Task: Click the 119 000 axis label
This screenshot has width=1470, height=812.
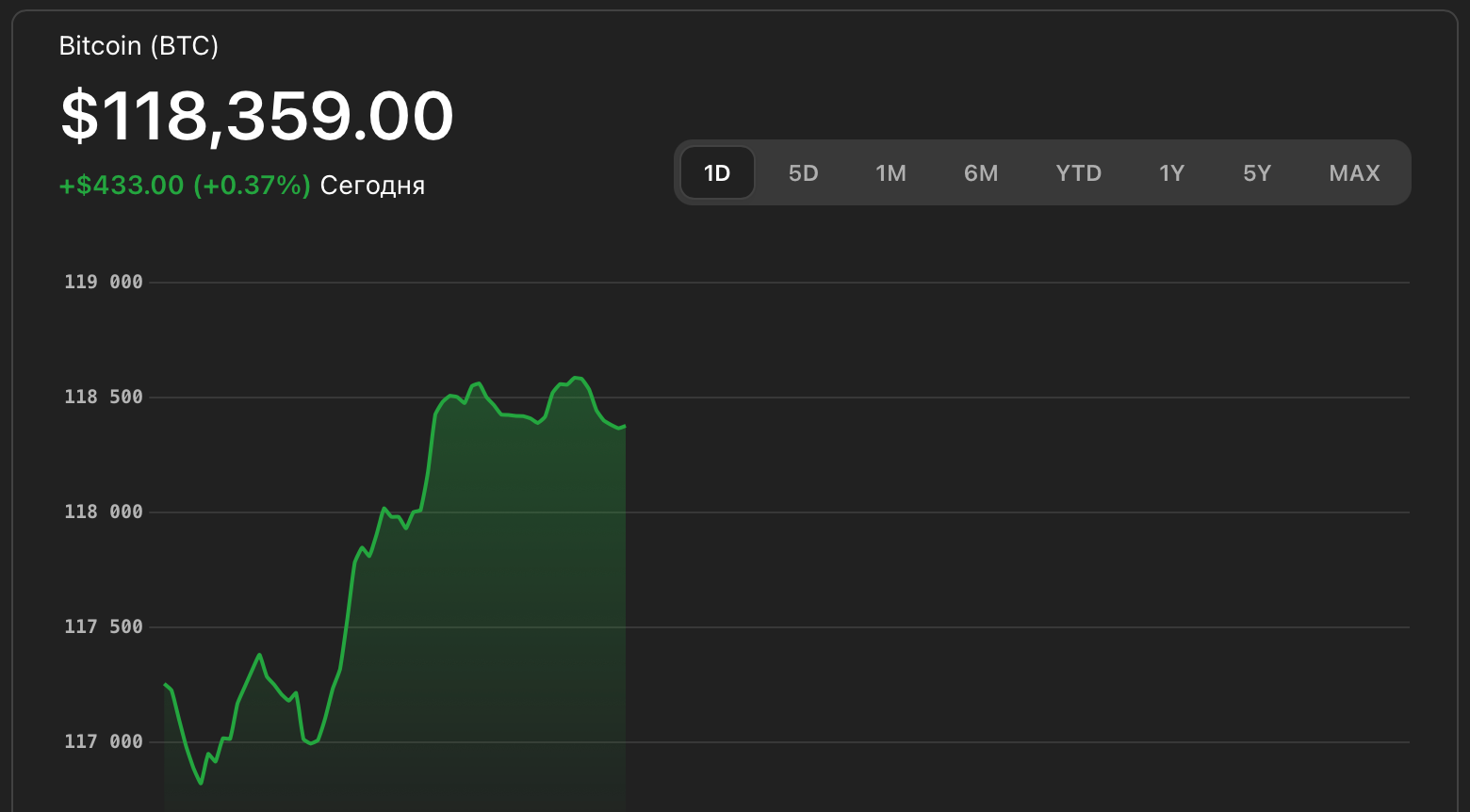Action: point(104,282)
